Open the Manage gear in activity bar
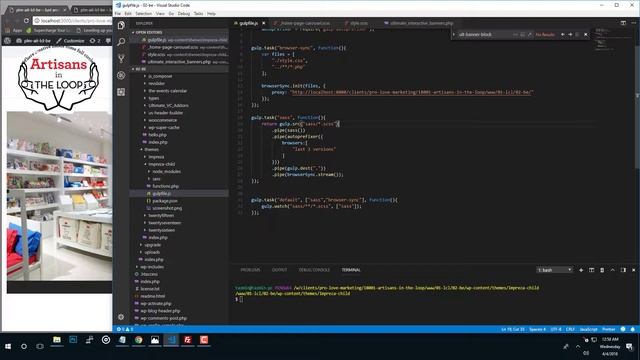640x360 pixels. tap(121, 317)
